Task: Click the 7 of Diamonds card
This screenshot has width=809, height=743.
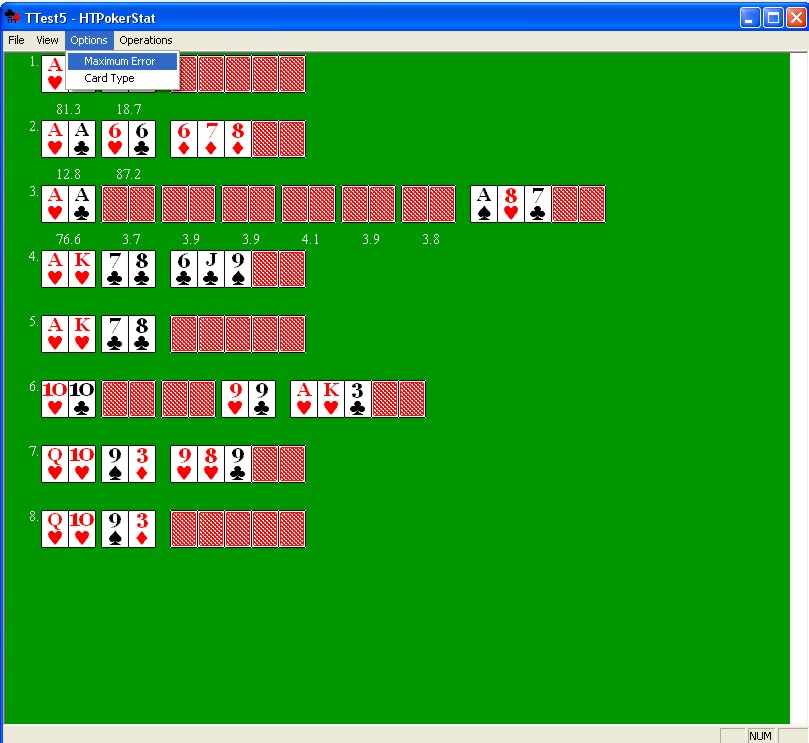Action: 211,139
